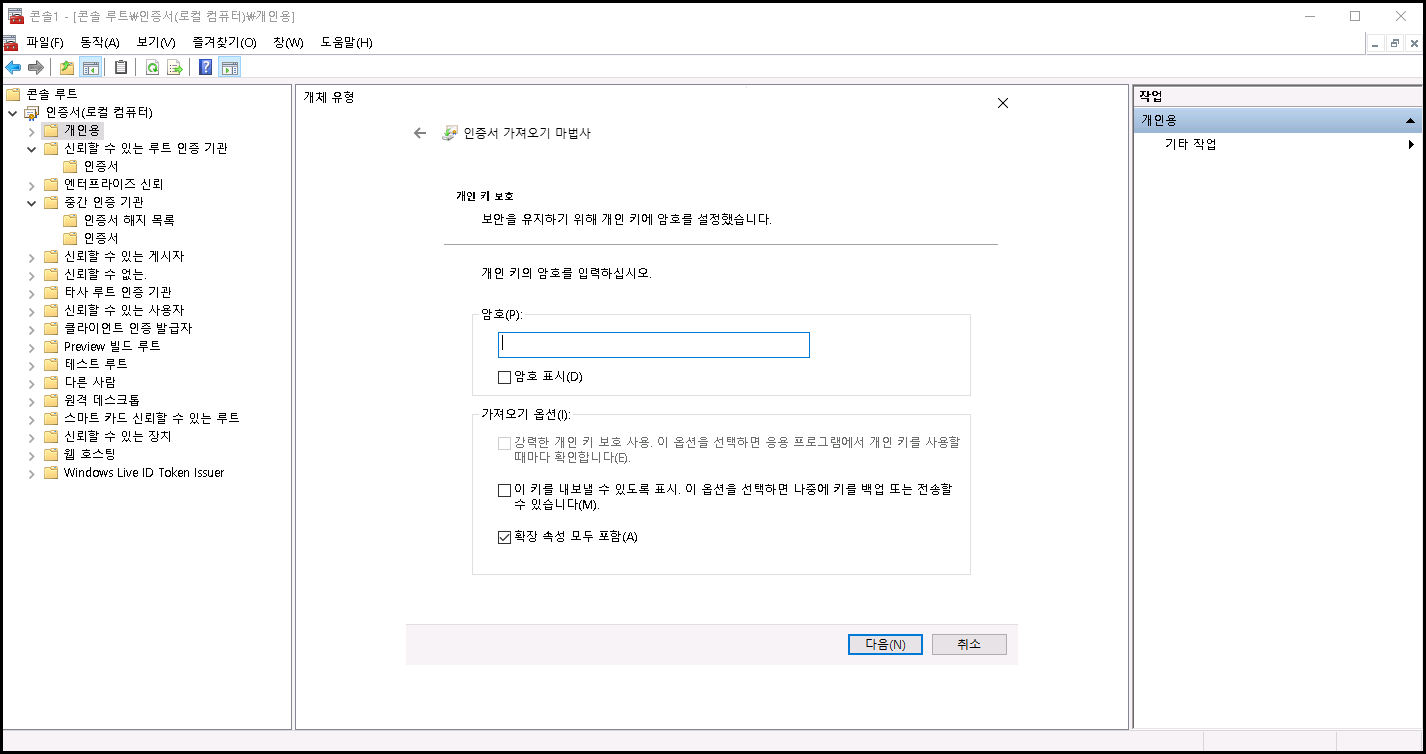The image size is (1426, 754).
Task: Open the 파일(F) menu
Action: [x=45, y=42]
